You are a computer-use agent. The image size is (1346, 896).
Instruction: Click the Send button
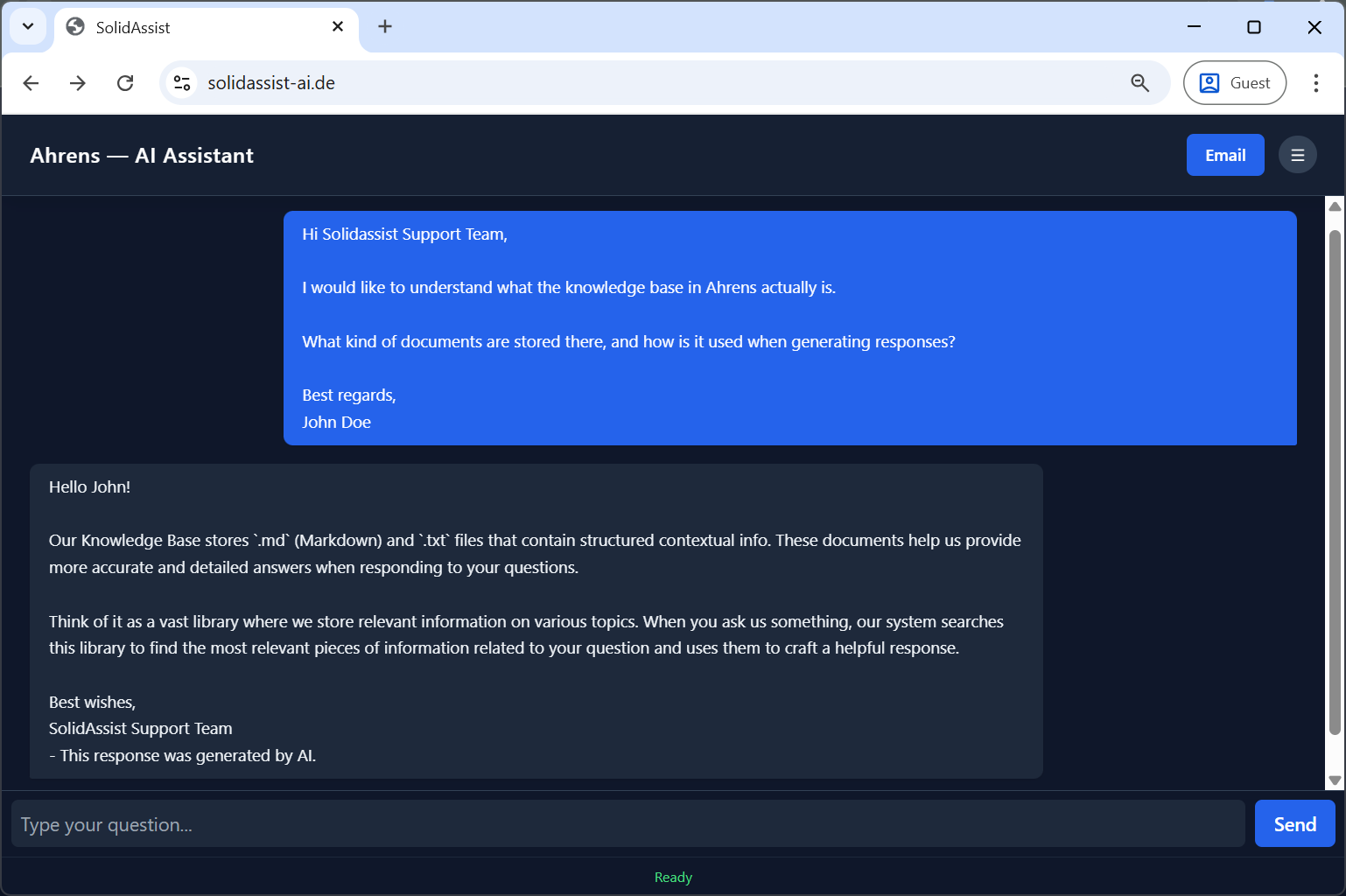click(1294, 823)
